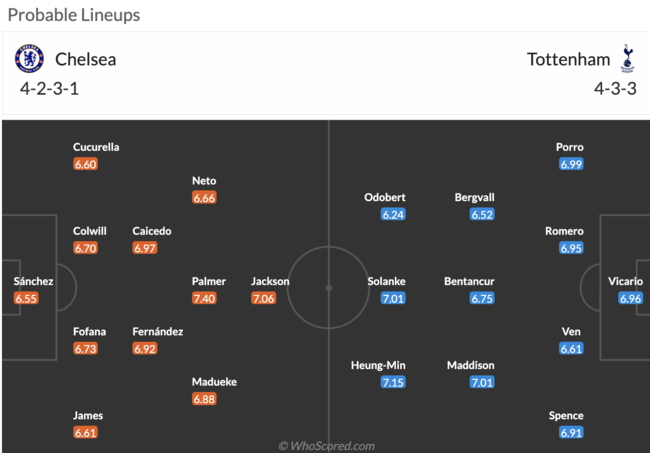Select Palmer's 7.40 rating badge
The width and height of the screenshot is (650, 453).
(x=204, y=298)
